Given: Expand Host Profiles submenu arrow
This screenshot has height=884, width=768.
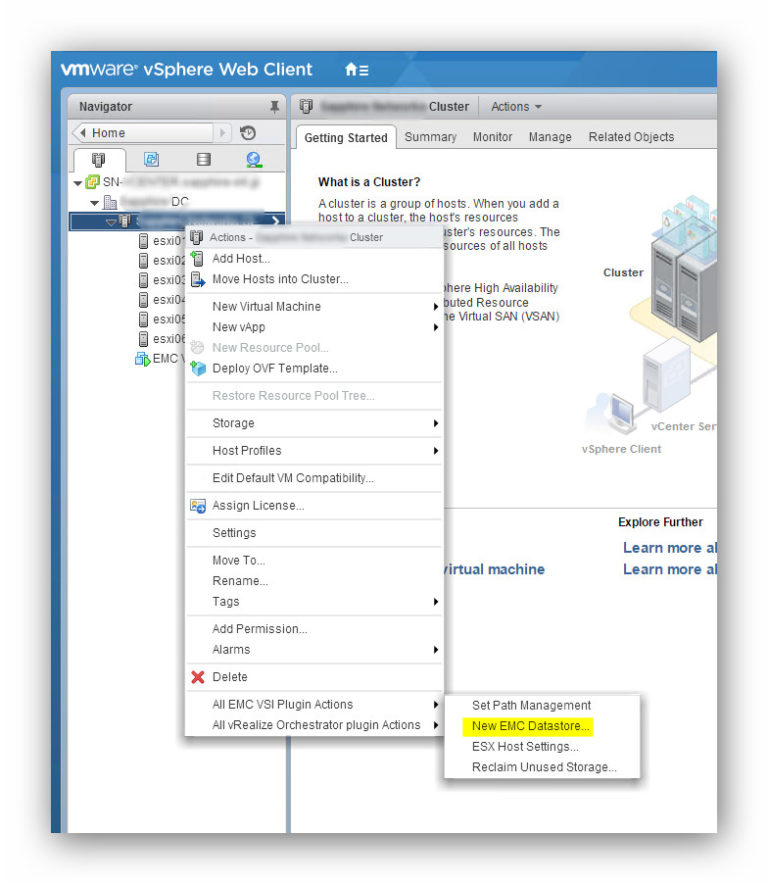Looking at the screenshot, I should [x=435, y=450].
